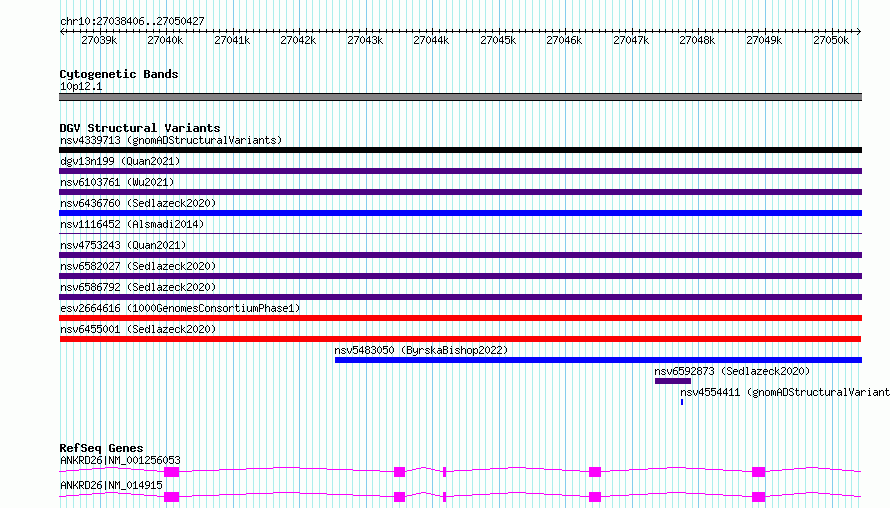Open the nsv6436760 (Sedlazeck2020) label
This screenshot has height=508, width=890.
coord(138,203)
